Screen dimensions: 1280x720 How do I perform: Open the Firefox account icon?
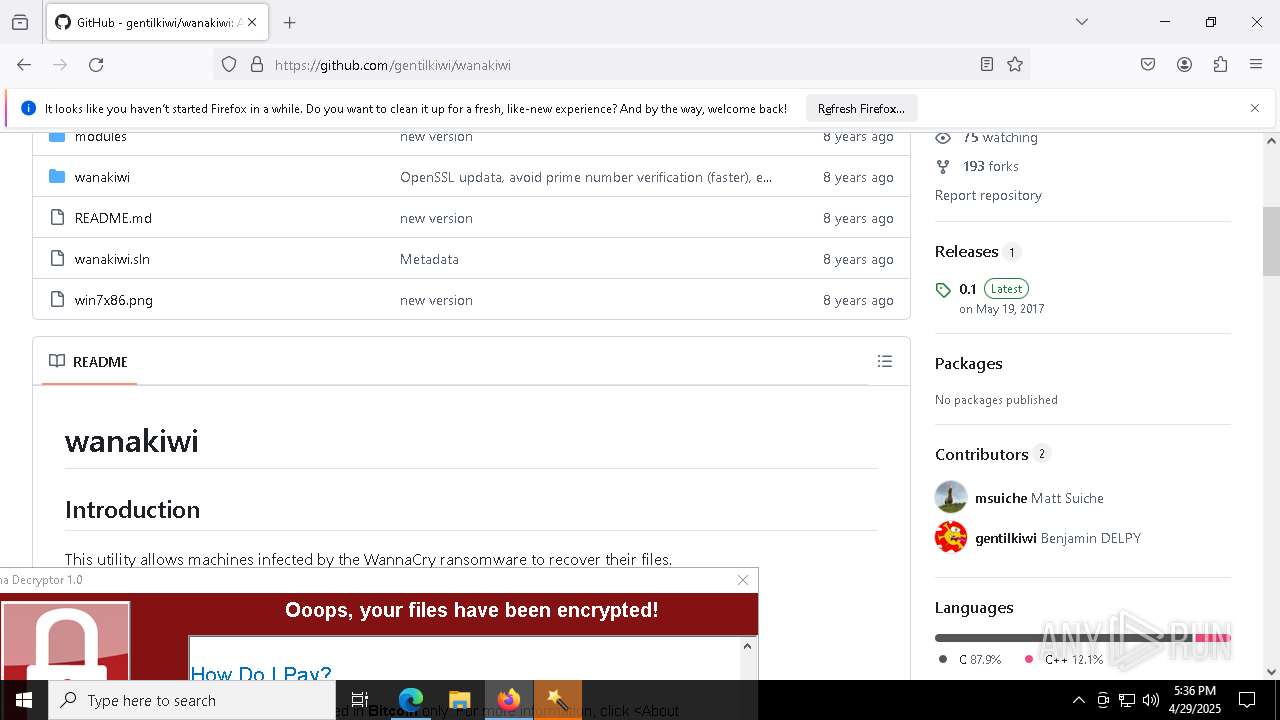pyautogui.click(x=1184, y=65)
